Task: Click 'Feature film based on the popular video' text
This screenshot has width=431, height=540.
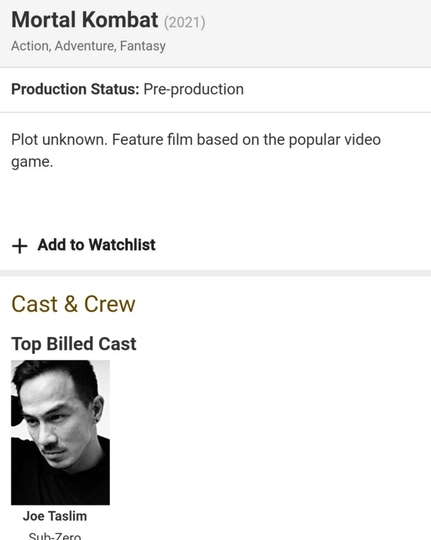Action: click(x=246, y=140)
